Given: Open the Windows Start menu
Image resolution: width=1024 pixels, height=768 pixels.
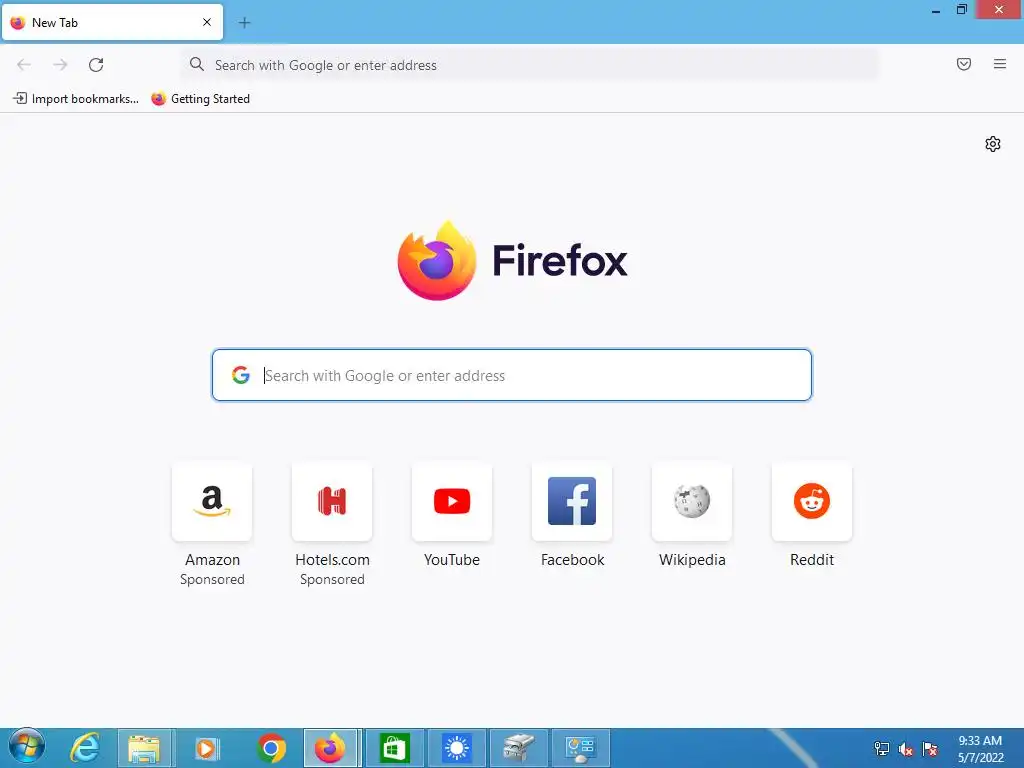Looking at the screenshot, I should click(27, 746).
